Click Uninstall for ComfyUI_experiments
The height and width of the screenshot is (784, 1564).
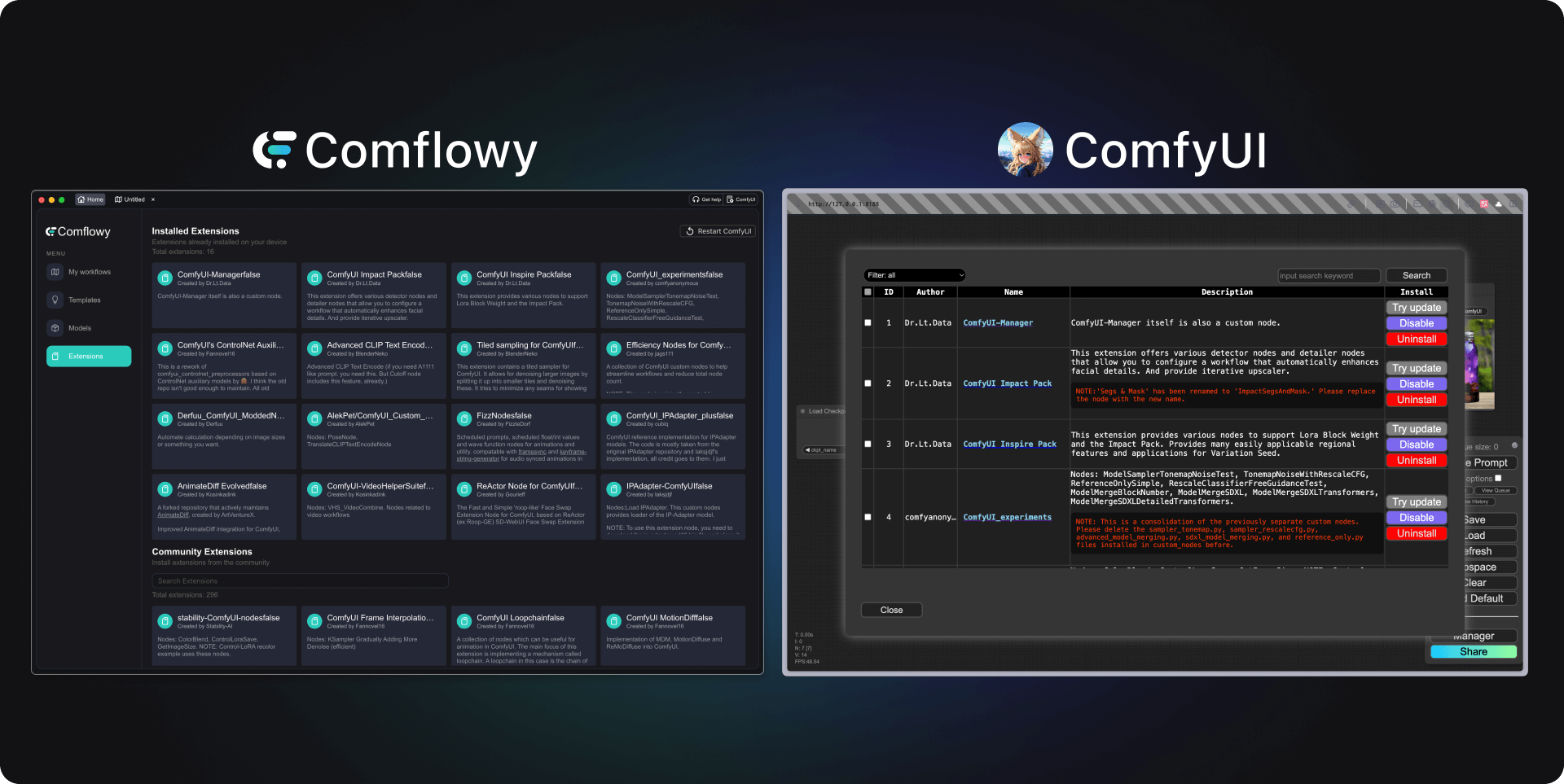click(1417, 534)
